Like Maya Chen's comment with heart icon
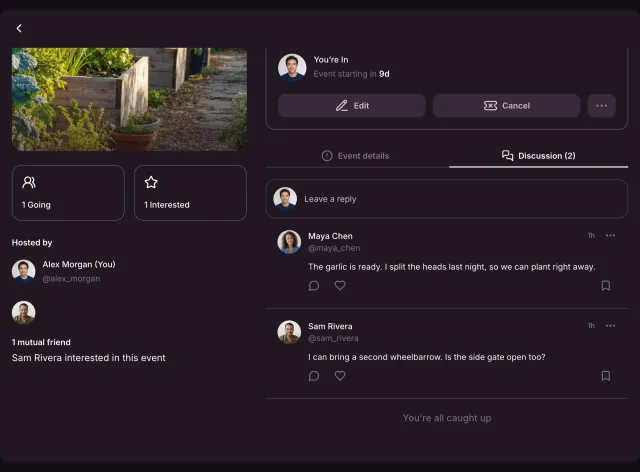The image size is (640, 472). (x=340, y=285)
